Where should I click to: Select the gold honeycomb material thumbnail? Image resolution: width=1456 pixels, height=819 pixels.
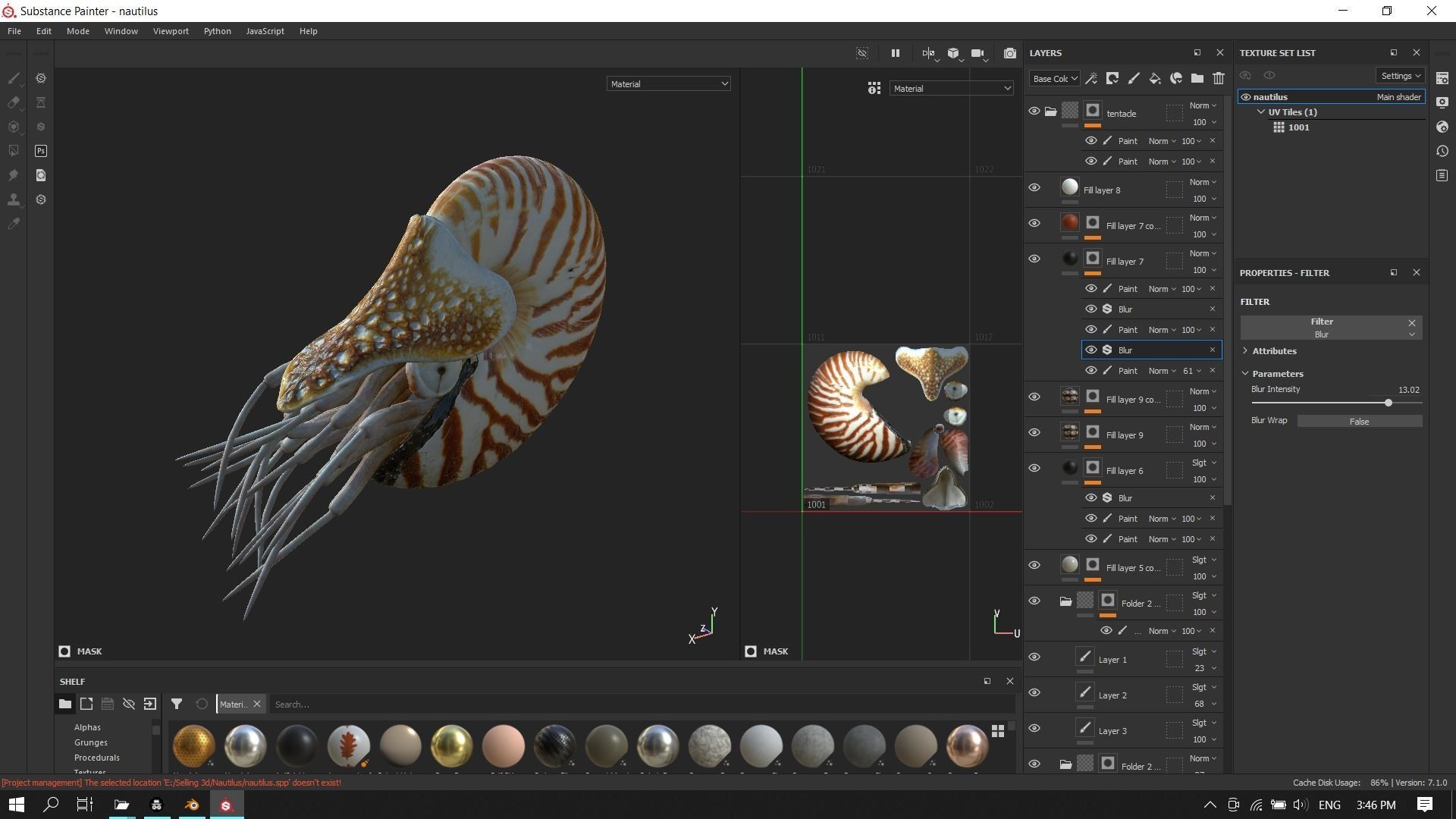(193, 745)
